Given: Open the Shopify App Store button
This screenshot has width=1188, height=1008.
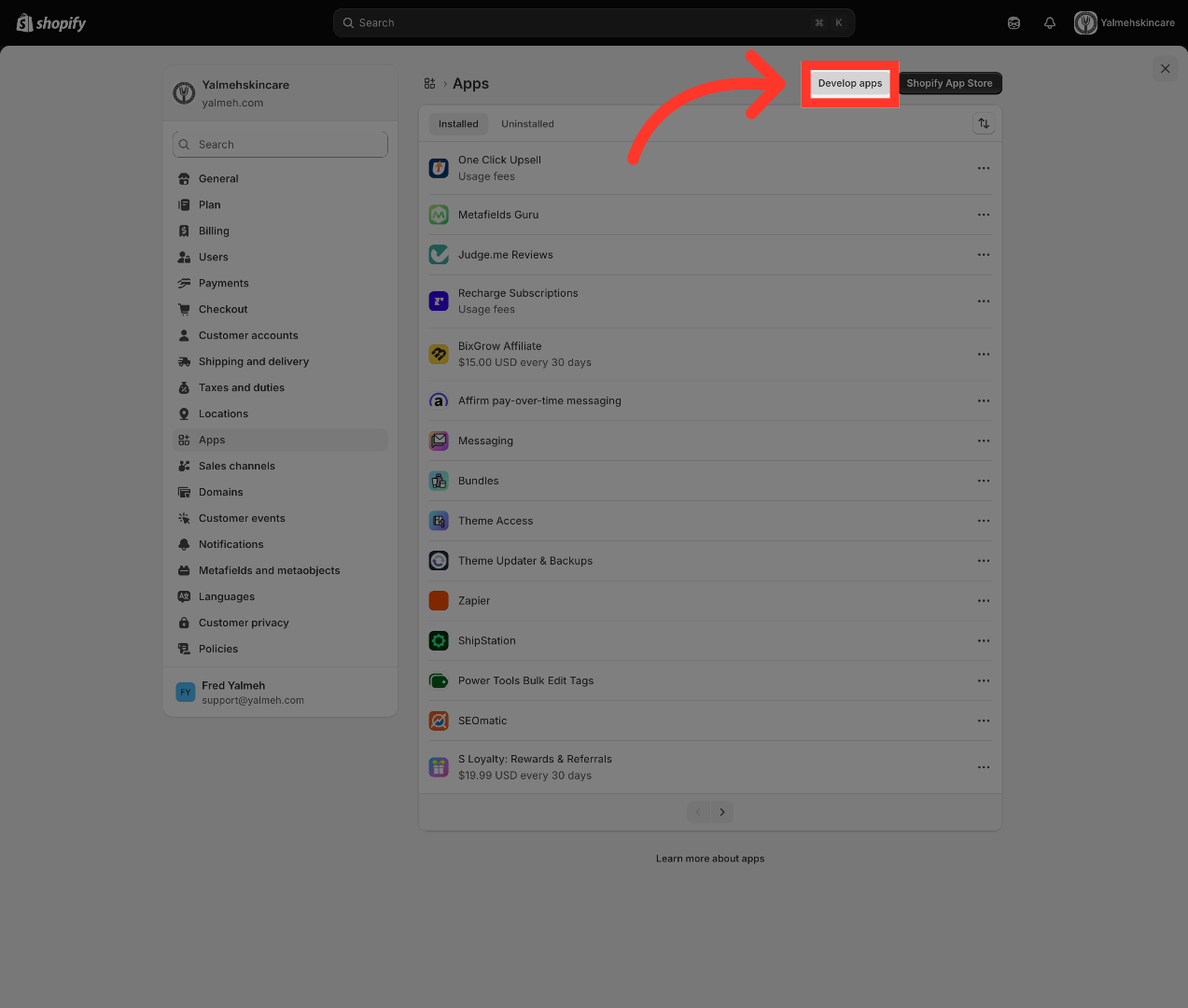Looking at the screenshot, I should [949, 83].
